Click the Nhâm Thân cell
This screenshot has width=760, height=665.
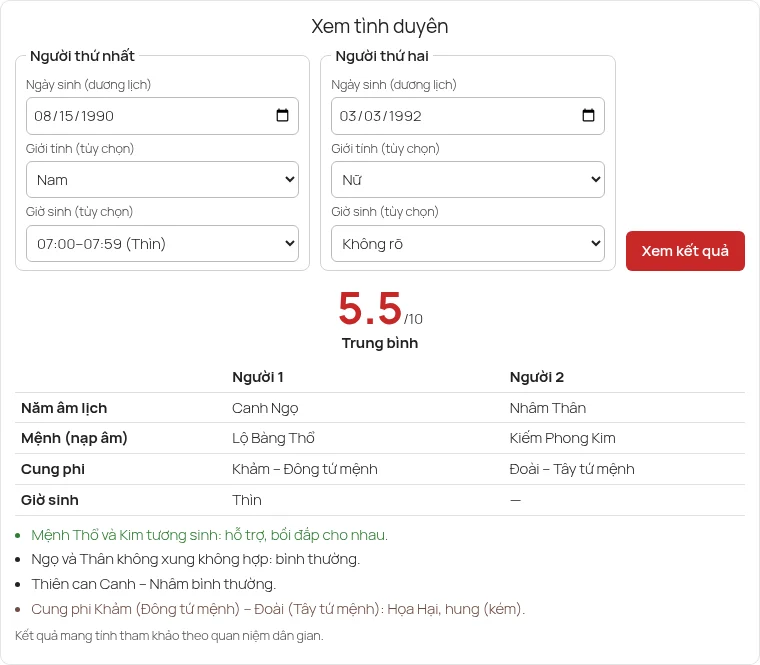click(x=548, y=408)
